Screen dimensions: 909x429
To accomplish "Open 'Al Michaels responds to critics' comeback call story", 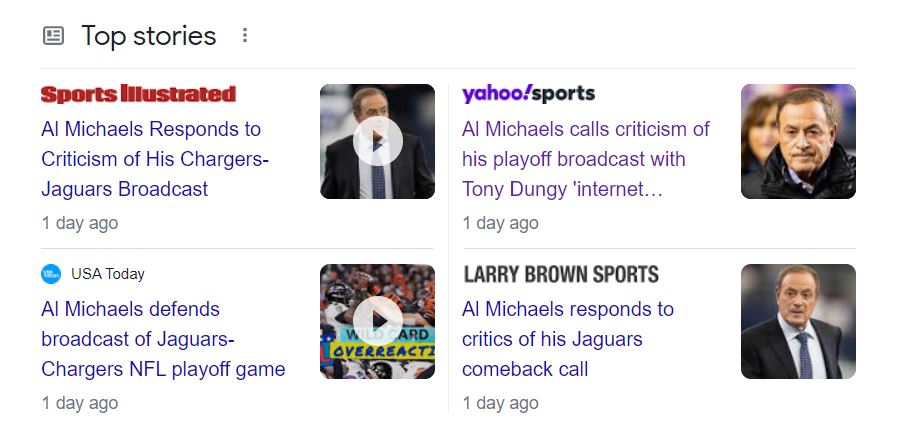I will (567, 339).
